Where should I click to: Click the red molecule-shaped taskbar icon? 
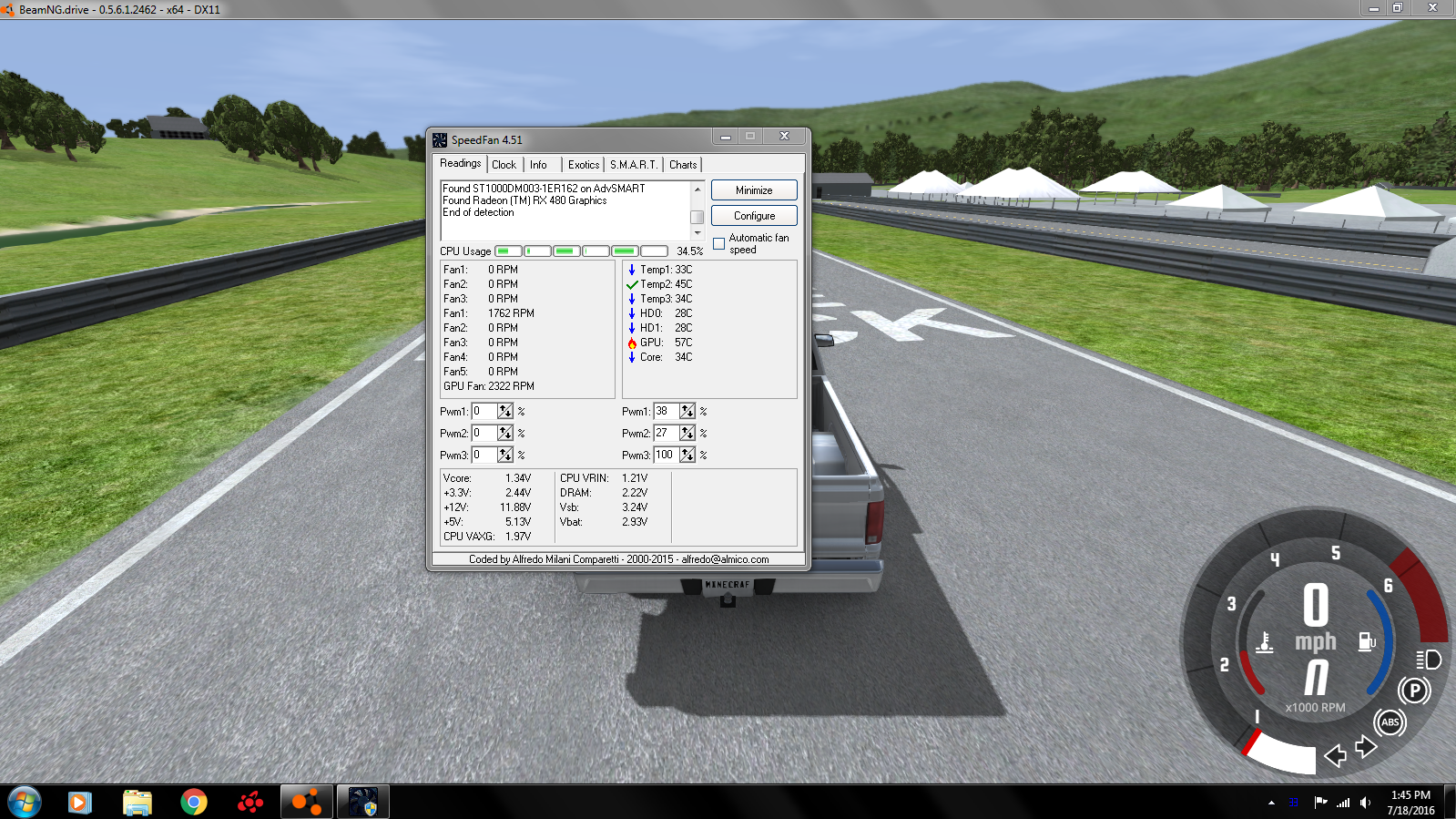(x=250, y=802)
